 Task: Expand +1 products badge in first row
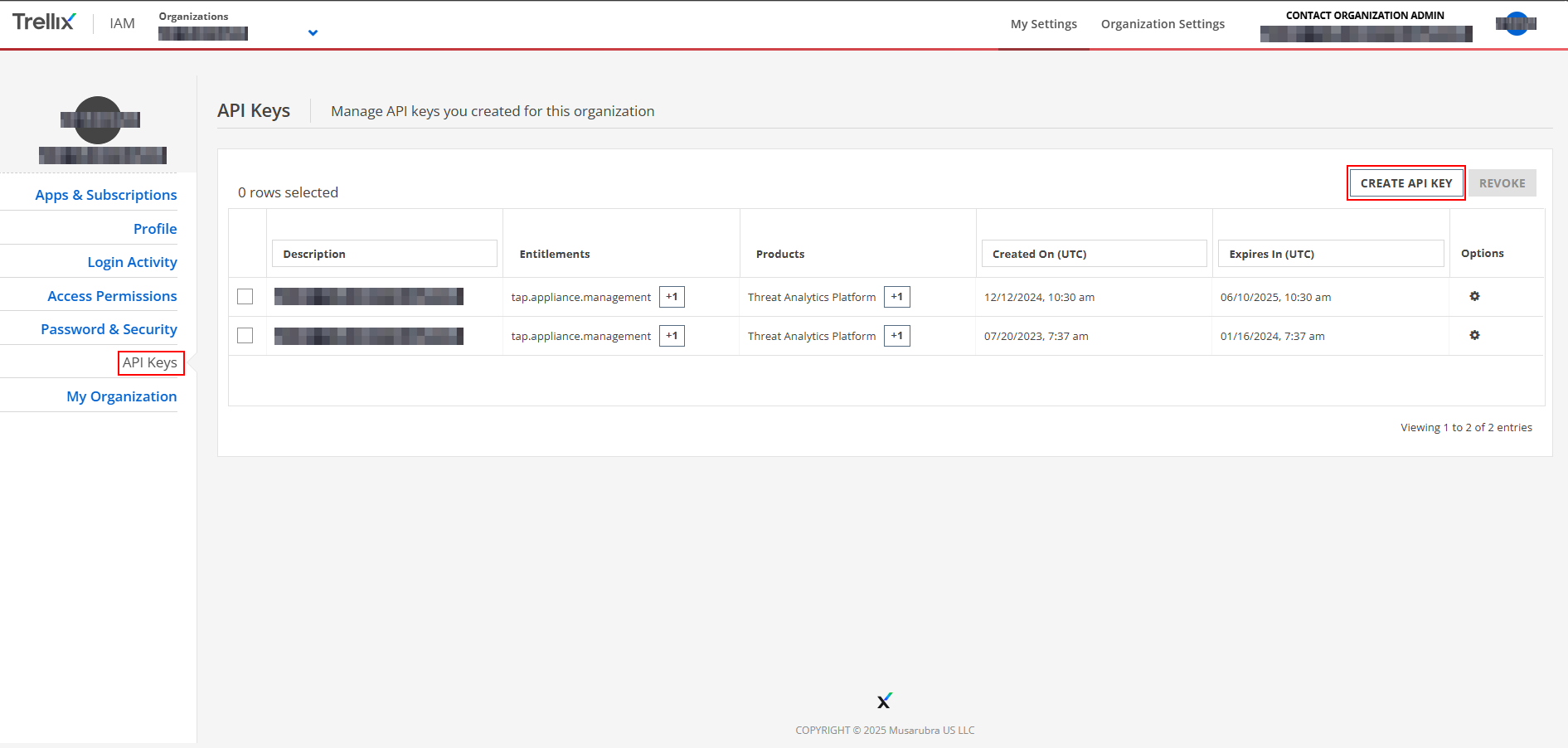[896, 297]
